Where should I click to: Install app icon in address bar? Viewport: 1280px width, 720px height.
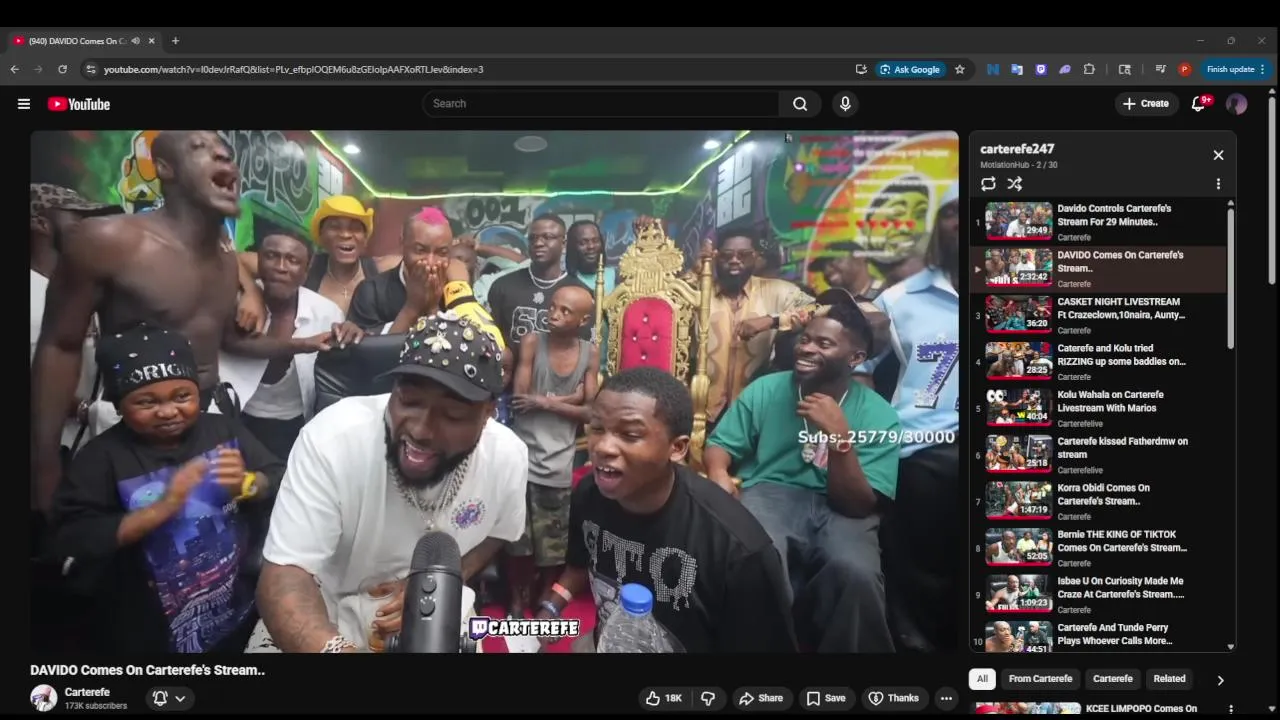pyautogui.click(x=861, y=69)
